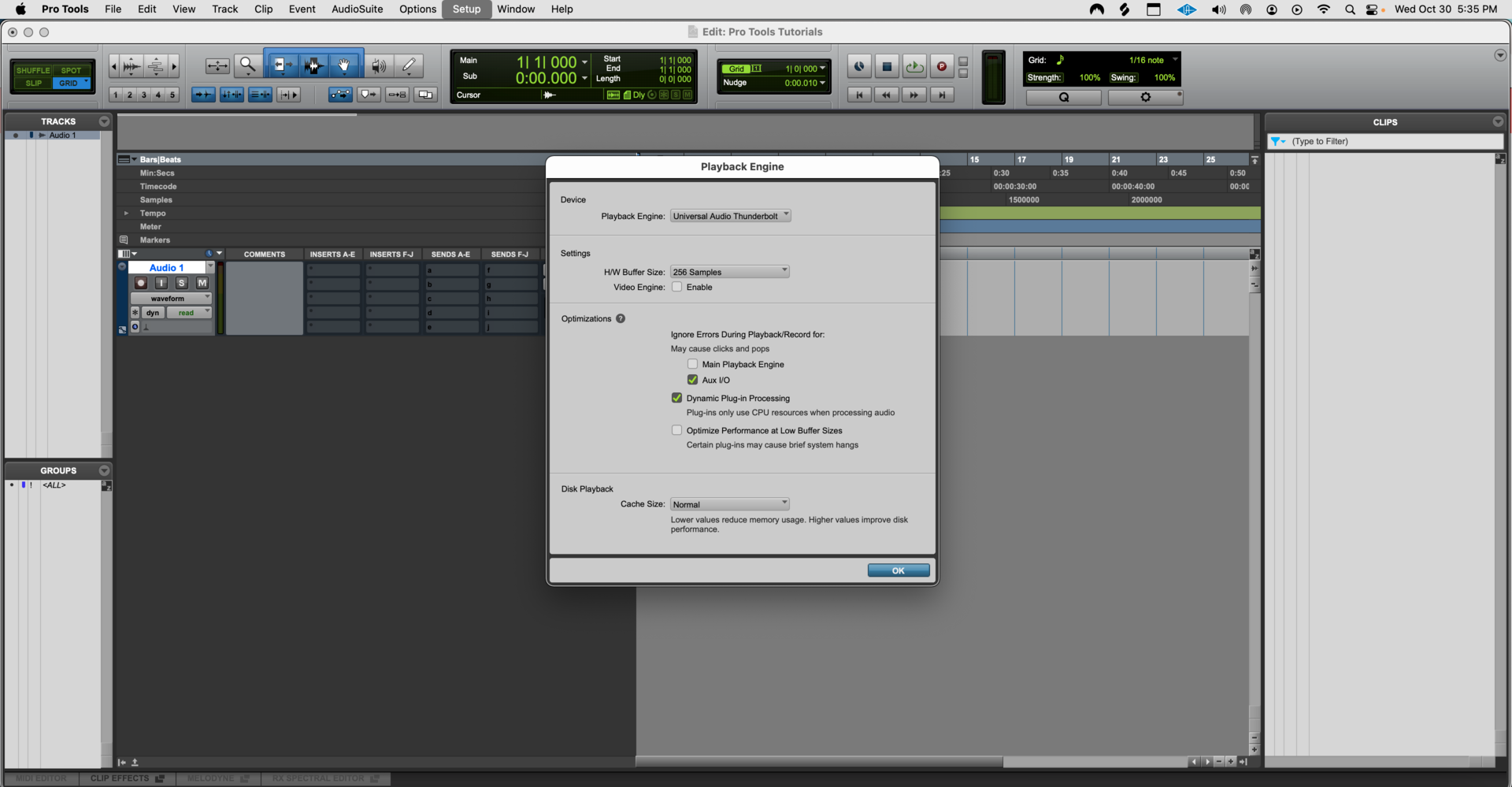
Task: Open the AudioSuite menu
Action: click(357, 9)
